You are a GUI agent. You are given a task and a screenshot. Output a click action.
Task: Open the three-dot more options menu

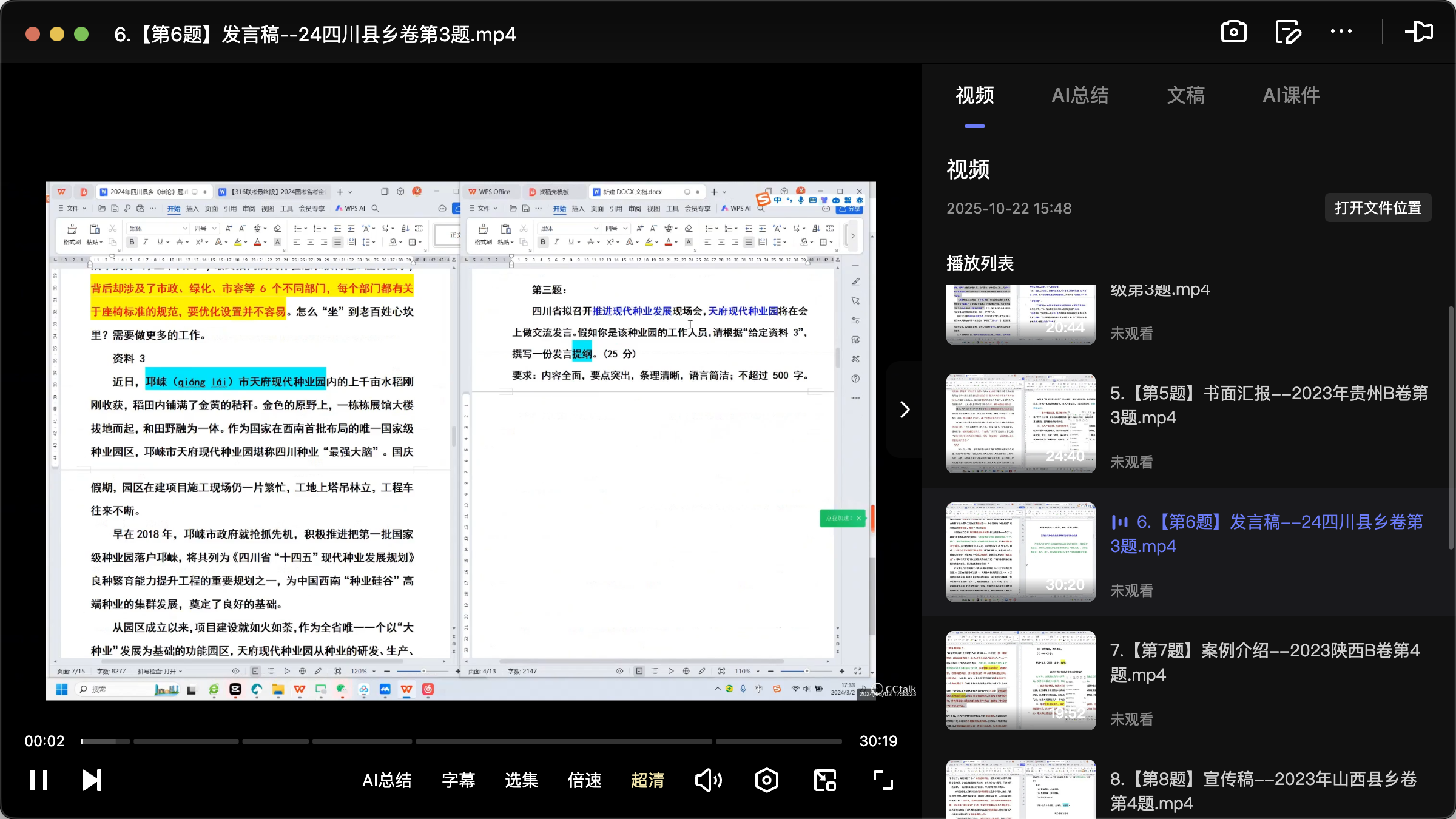click(1341, 32)
